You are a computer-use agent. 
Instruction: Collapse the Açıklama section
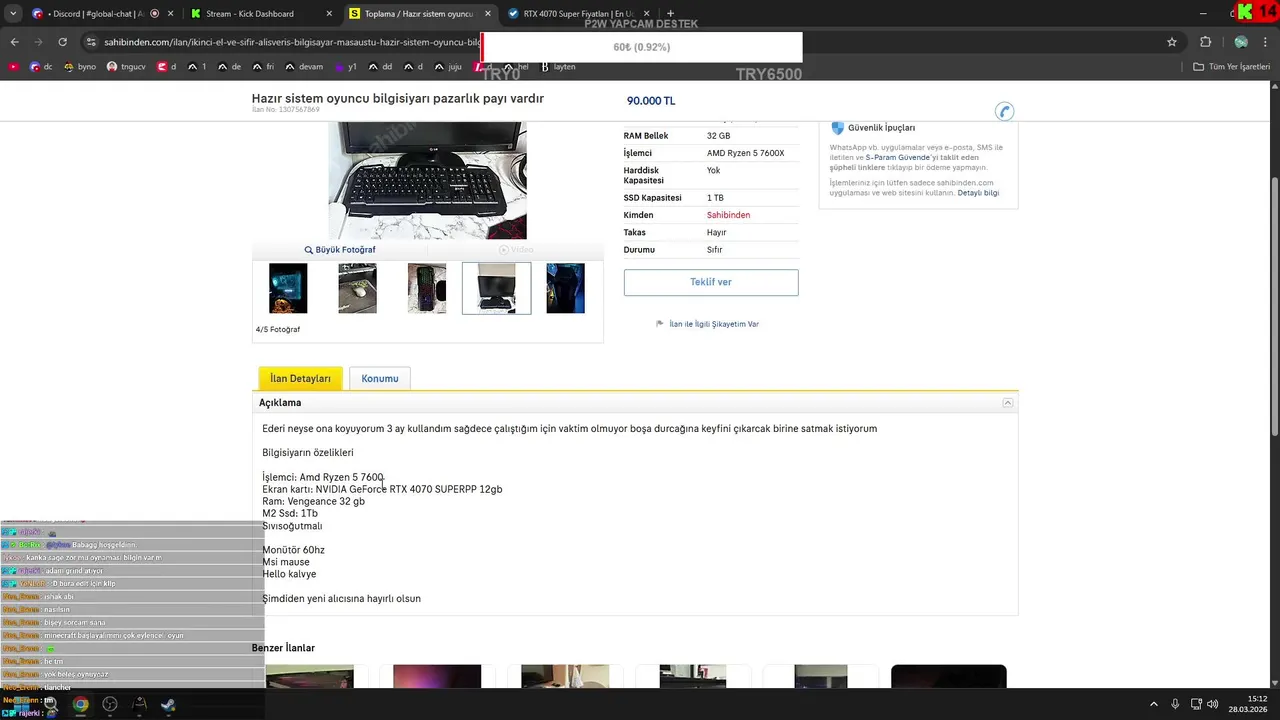1008,403
